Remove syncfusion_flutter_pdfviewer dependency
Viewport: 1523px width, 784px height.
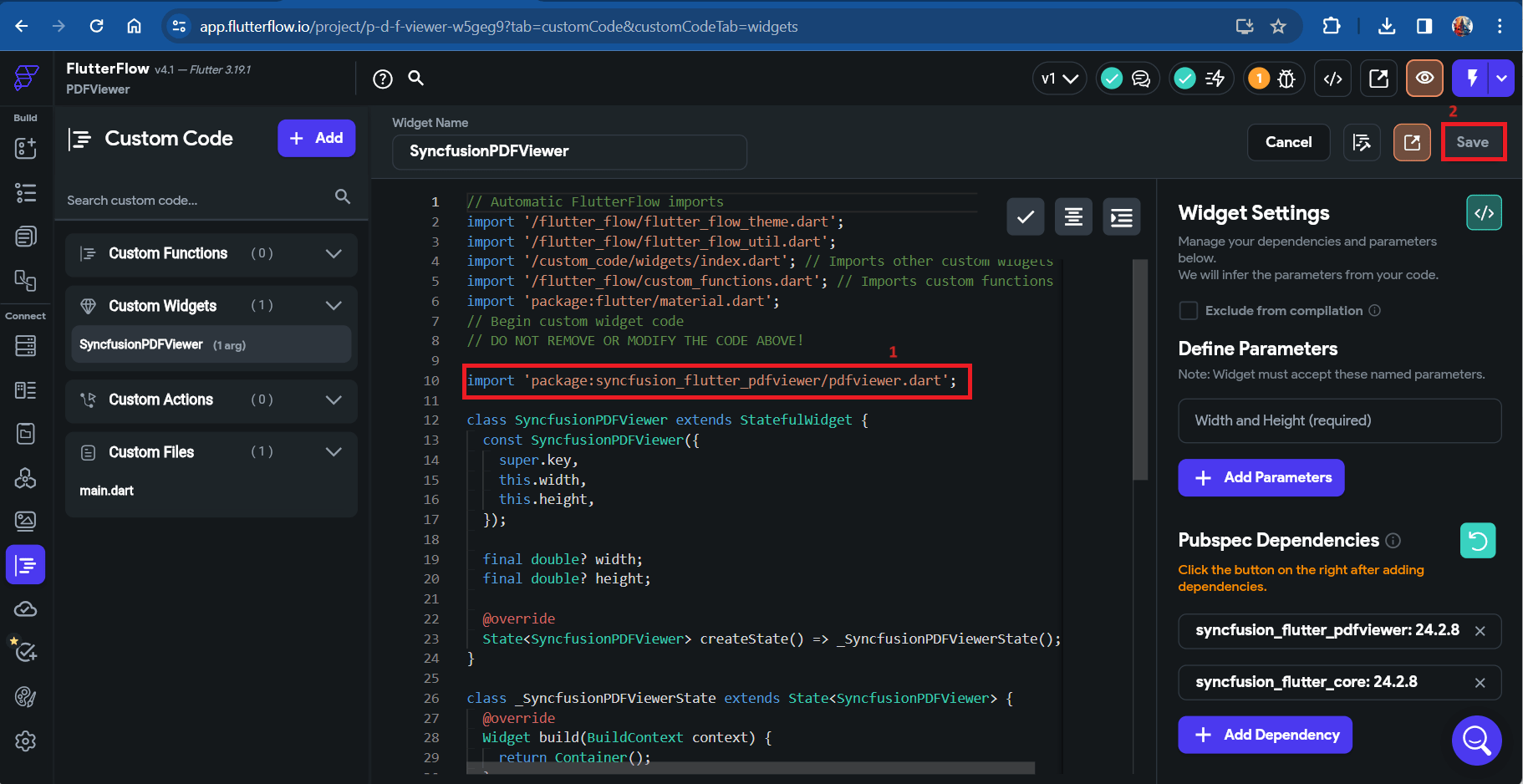point(1480,631)
